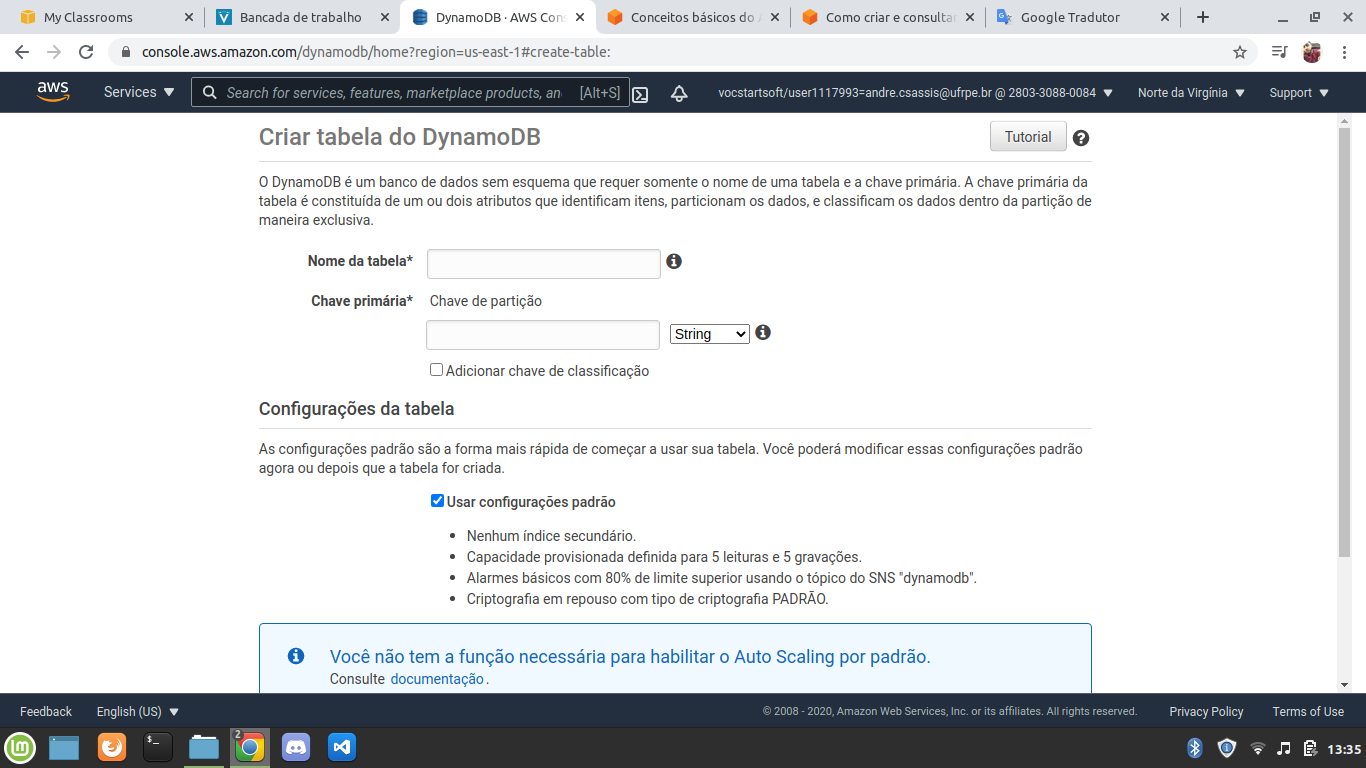Image resolution: width=1366 pixels, height=768 pixels.
Task: Click the Nome da tabela text field
Action: (x=543, y=264)
